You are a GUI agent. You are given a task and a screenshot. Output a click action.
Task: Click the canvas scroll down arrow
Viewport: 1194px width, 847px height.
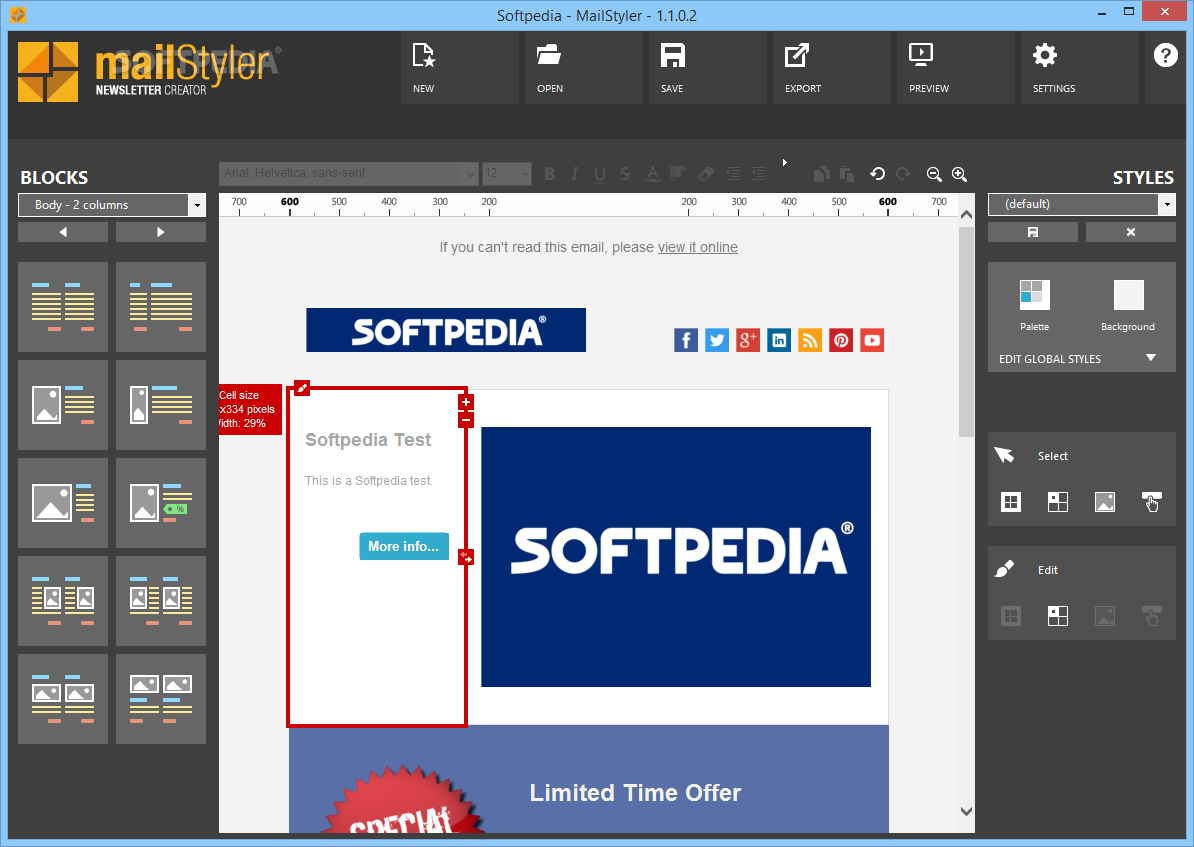966,812
